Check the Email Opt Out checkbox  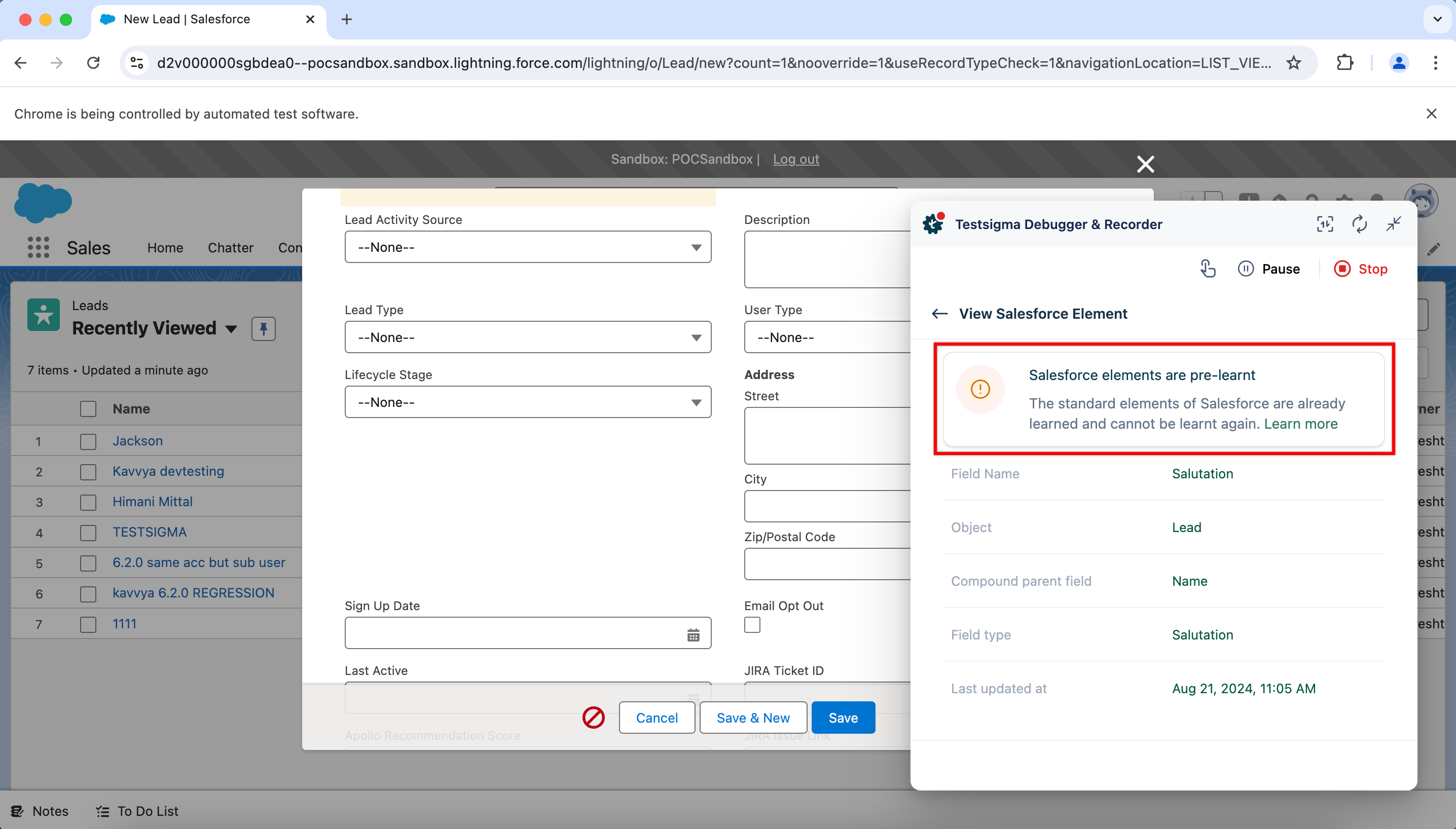click(752, 625)
